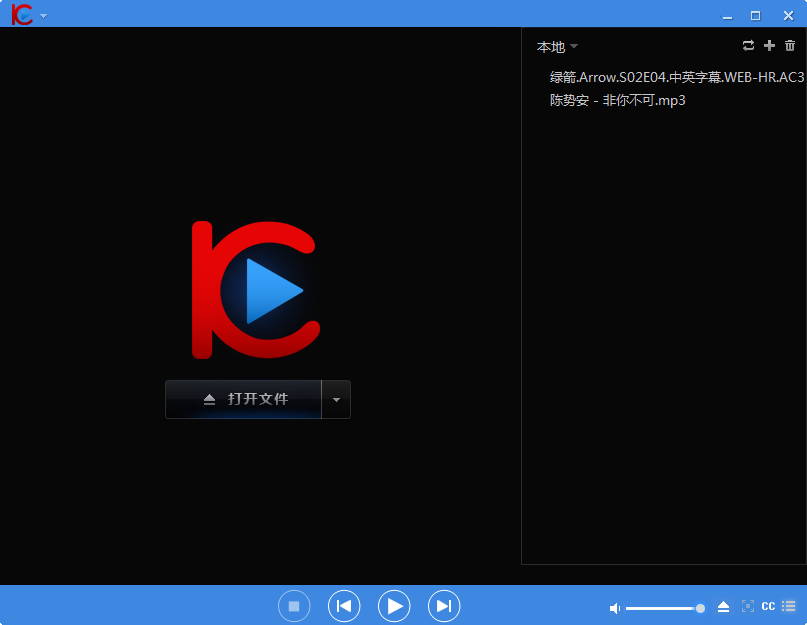Screen dimensions: 807x625
Task: Toggle the playlist loop mode icon
Action: 748,45
